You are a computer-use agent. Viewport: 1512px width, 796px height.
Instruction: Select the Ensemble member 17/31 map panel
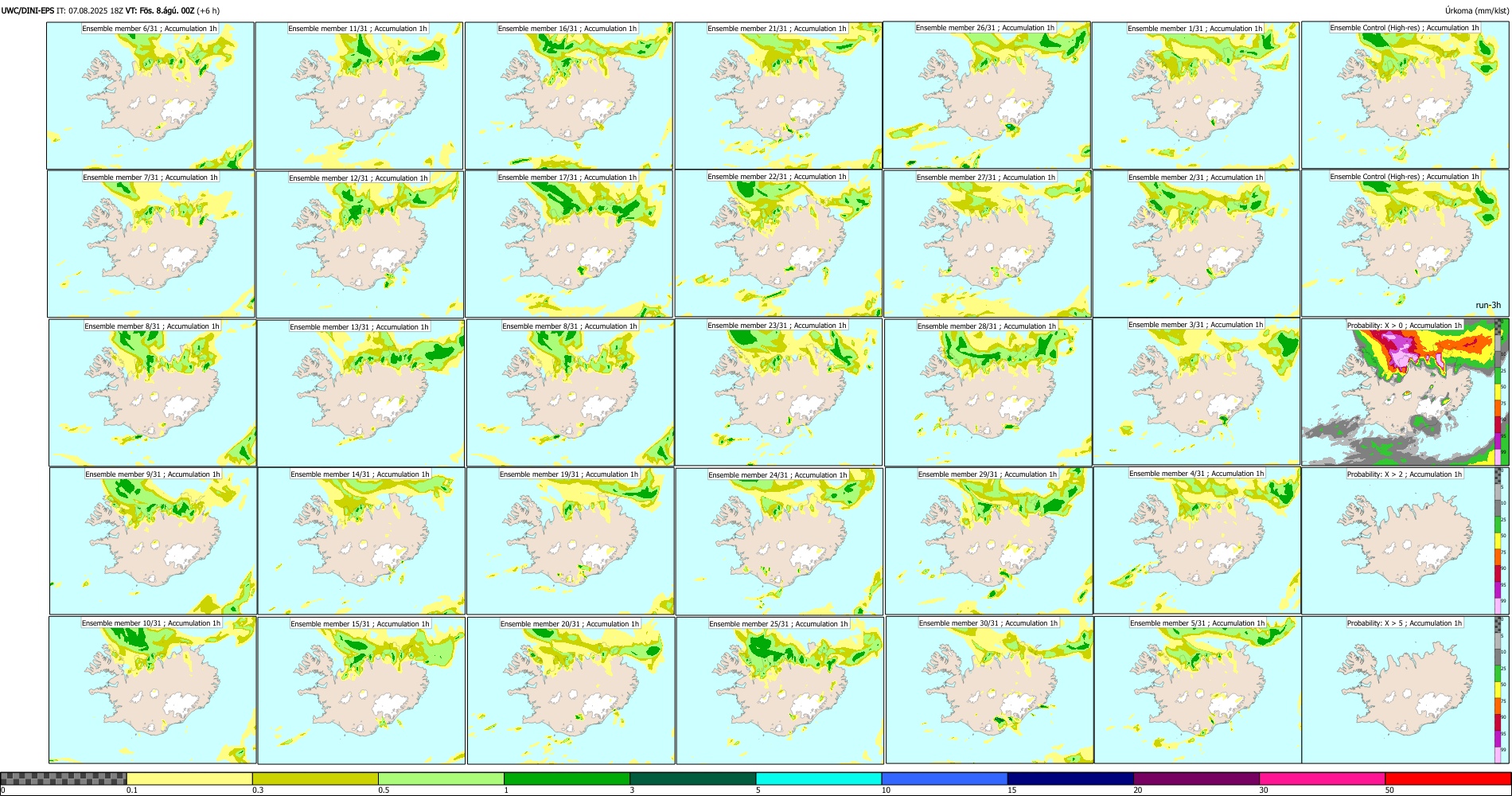point(569,244)
